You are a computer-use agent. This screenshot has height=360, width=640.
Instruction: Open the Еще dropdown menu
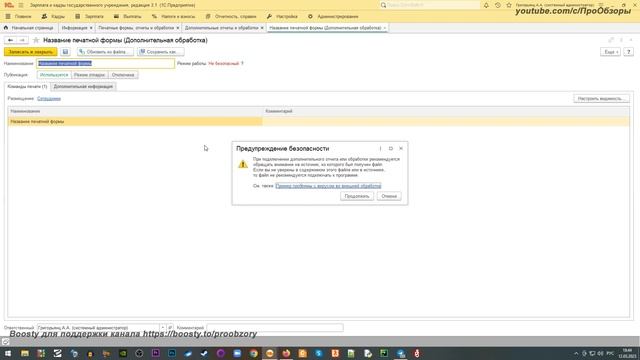[610, 52]
